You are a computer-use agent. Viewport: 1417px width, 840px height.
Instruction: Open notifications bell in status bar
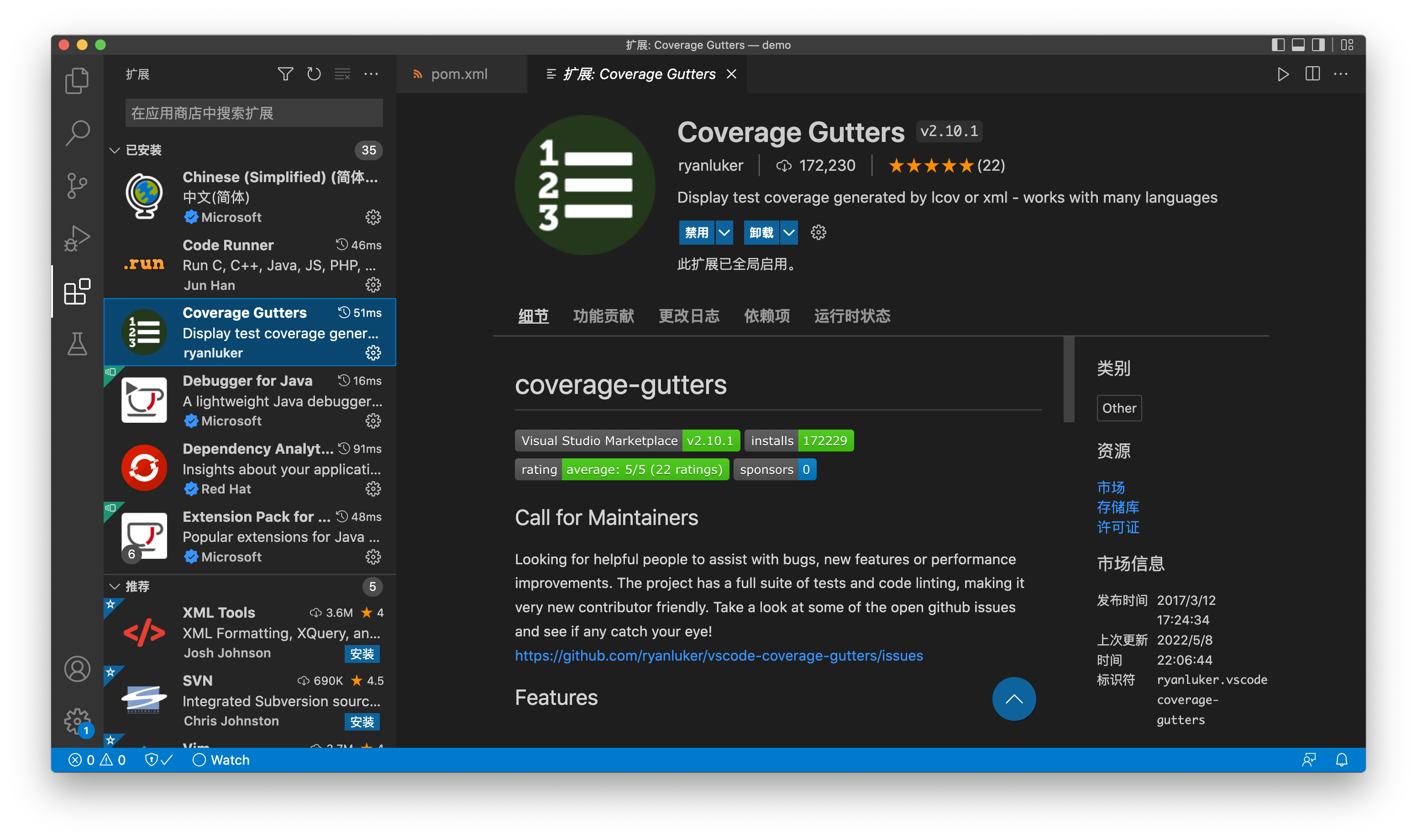[1342, 760]
